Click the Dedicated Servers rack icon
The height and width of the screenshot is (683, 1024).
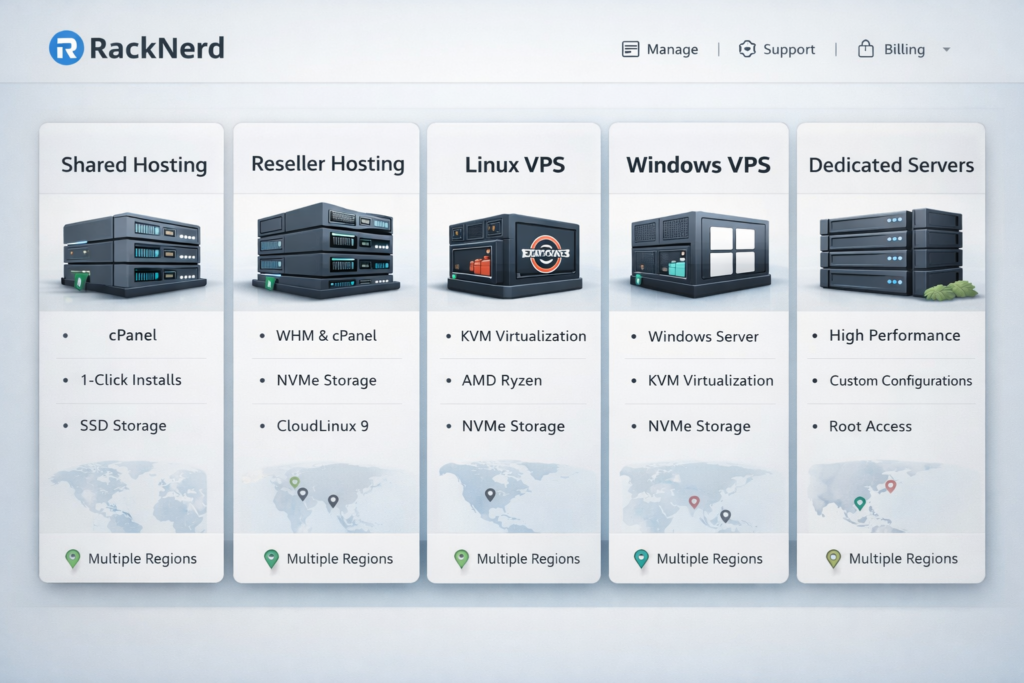888,250
